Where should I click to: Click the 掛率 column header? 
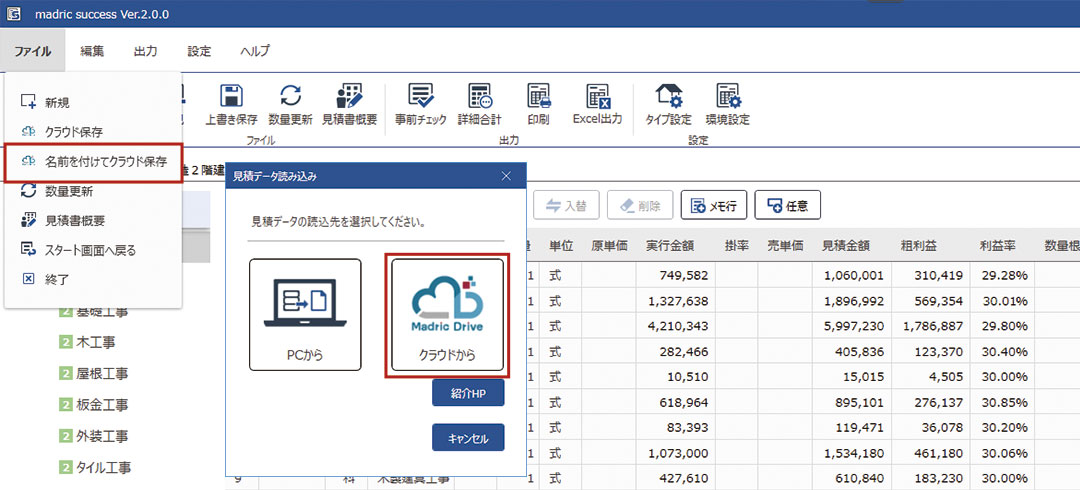tap(736, 246)
